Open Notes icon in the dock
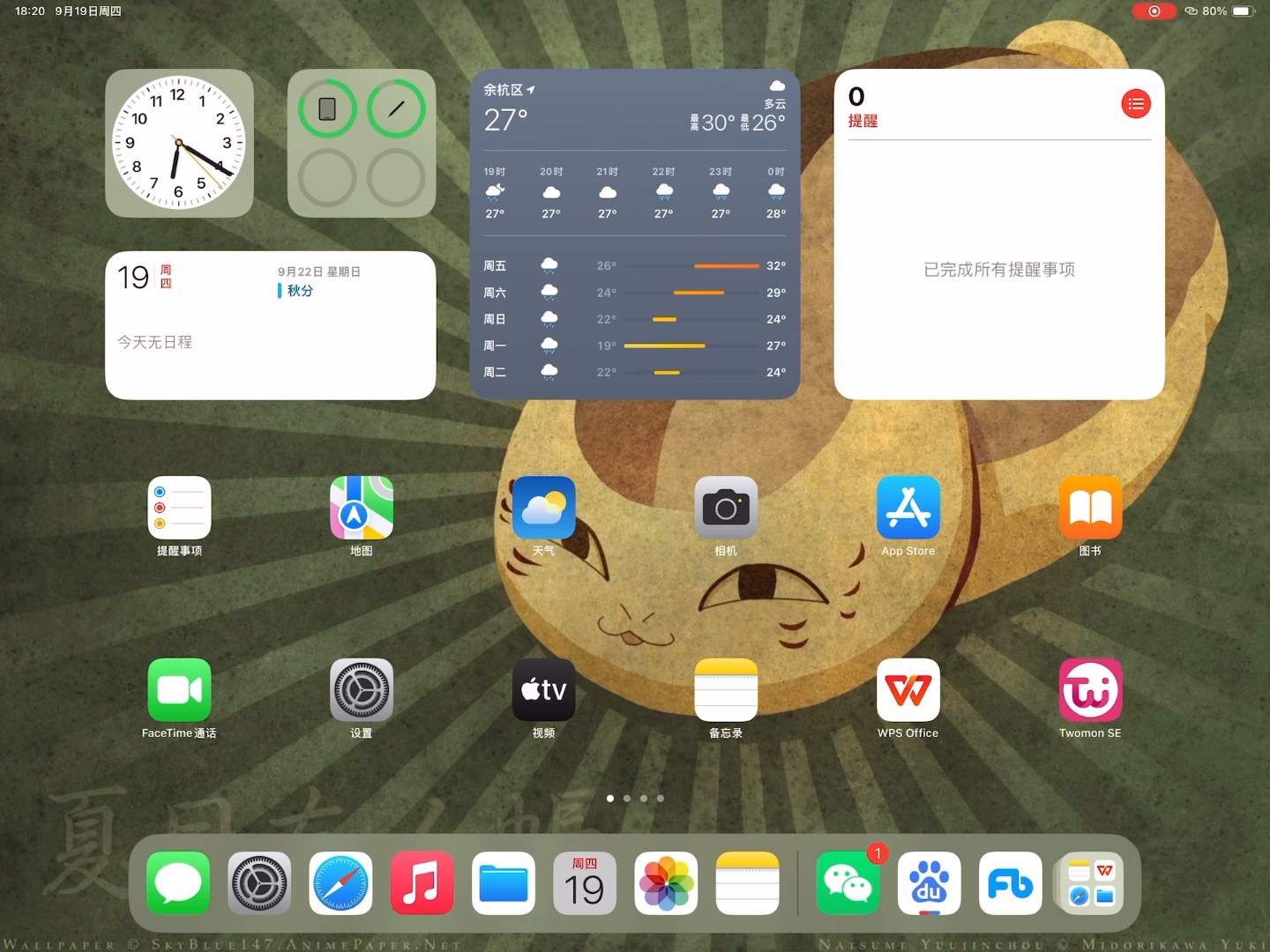Viewport: 1270px width, 952px height. click(x=747, y=883)
